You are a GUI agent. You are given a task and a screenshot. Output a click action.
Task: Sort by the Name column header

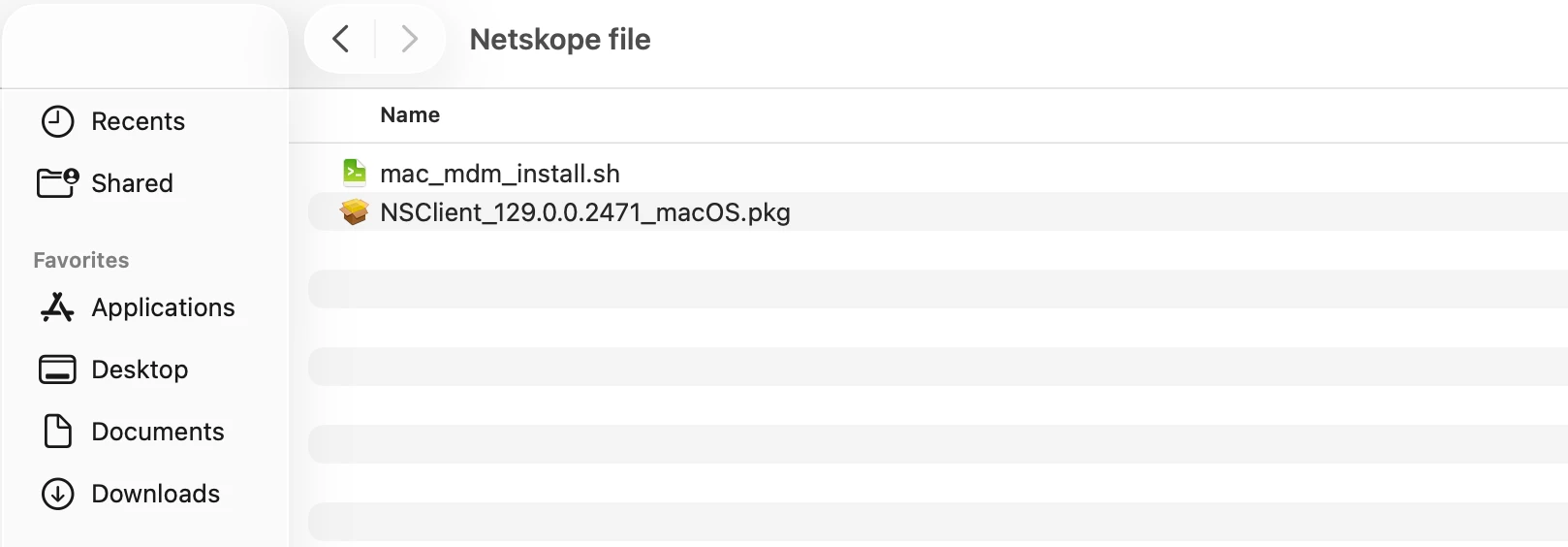(x=409, y=114)
